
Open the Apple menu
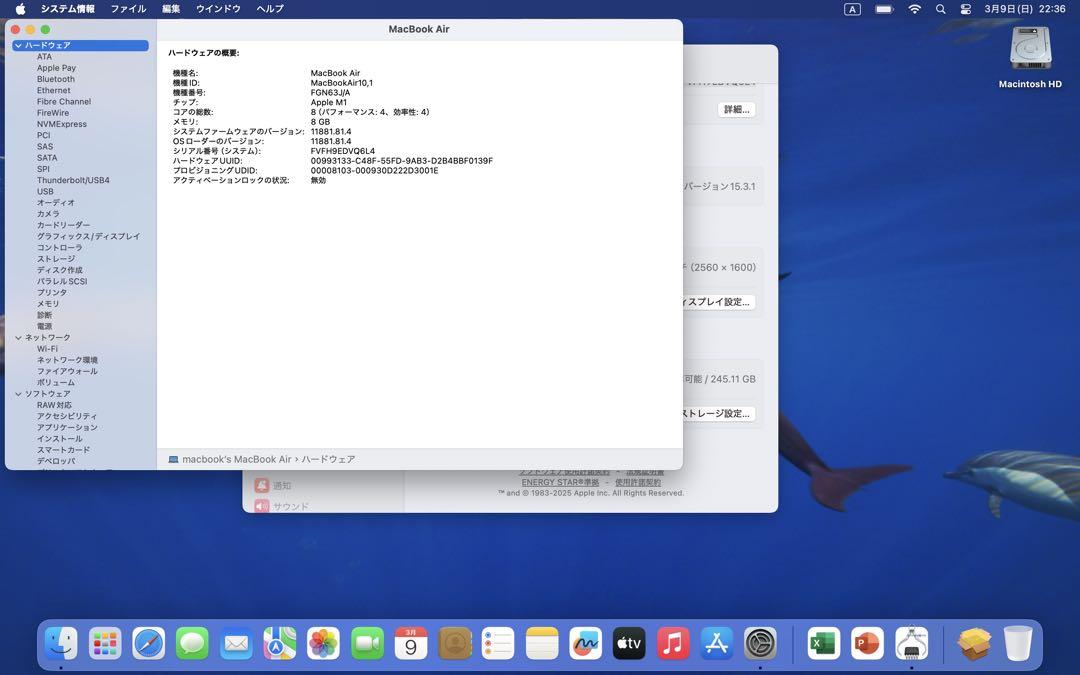[20, 9]
